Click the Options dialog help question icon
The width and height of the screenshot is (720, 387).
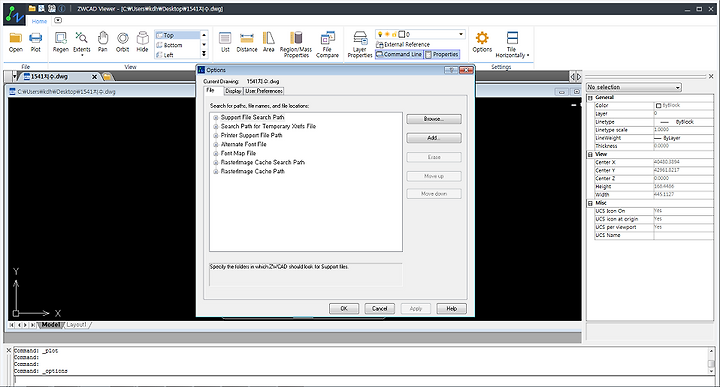click(x=451, y=70)
